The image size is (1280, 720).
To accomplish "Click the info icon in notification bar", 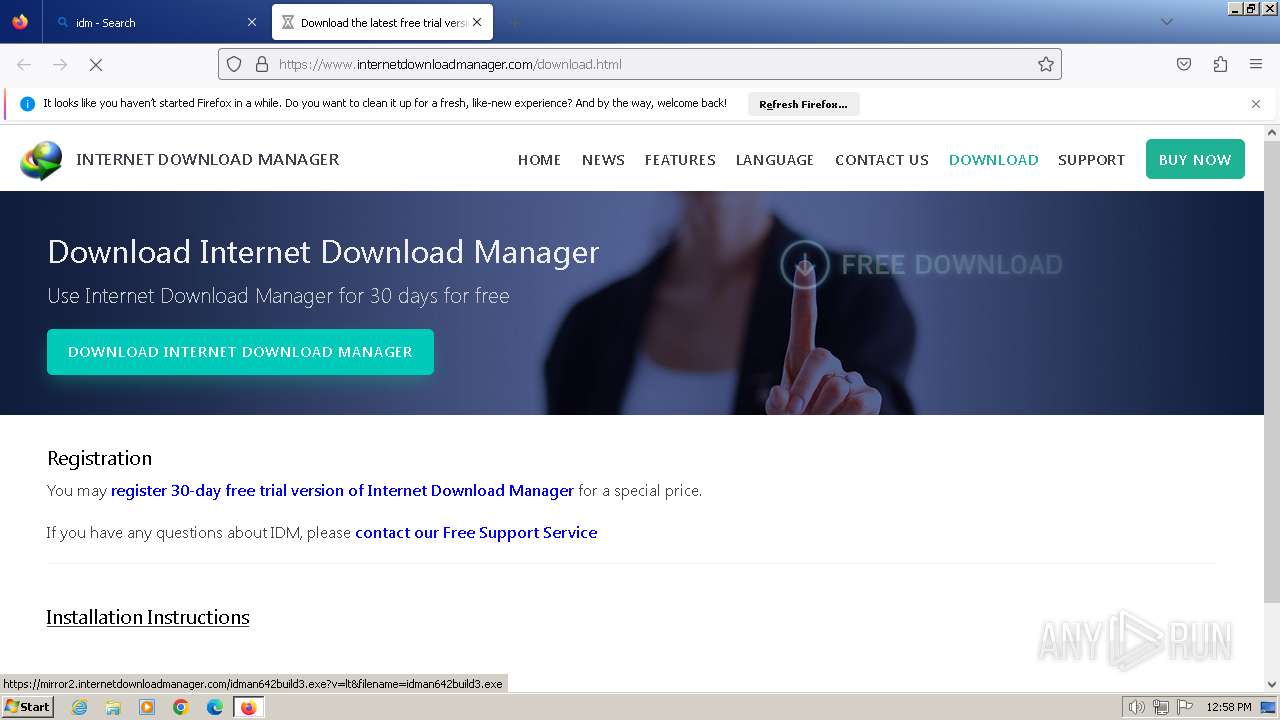I will click(27, 104).
